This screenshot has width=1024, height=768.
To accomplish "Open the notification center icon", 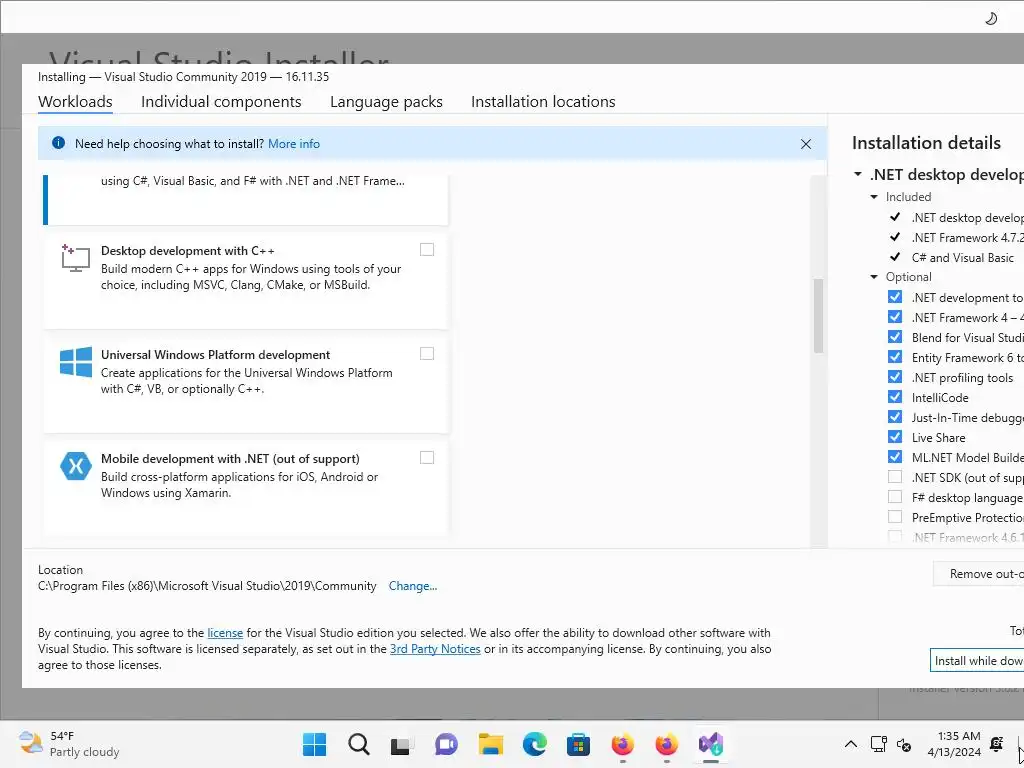I will (x=997, y=744).
